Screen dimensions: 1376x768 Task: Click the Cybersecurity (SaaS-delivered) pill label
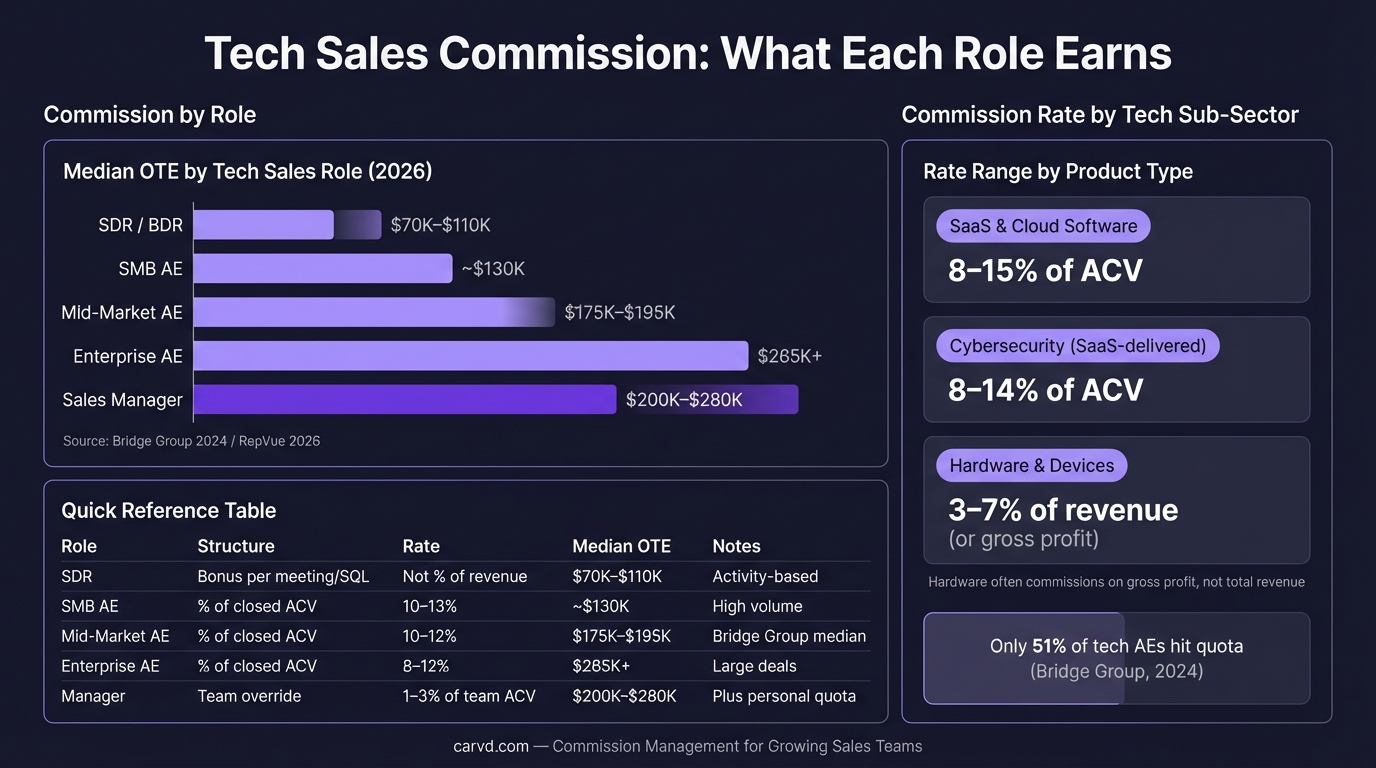coord(1077,346)
